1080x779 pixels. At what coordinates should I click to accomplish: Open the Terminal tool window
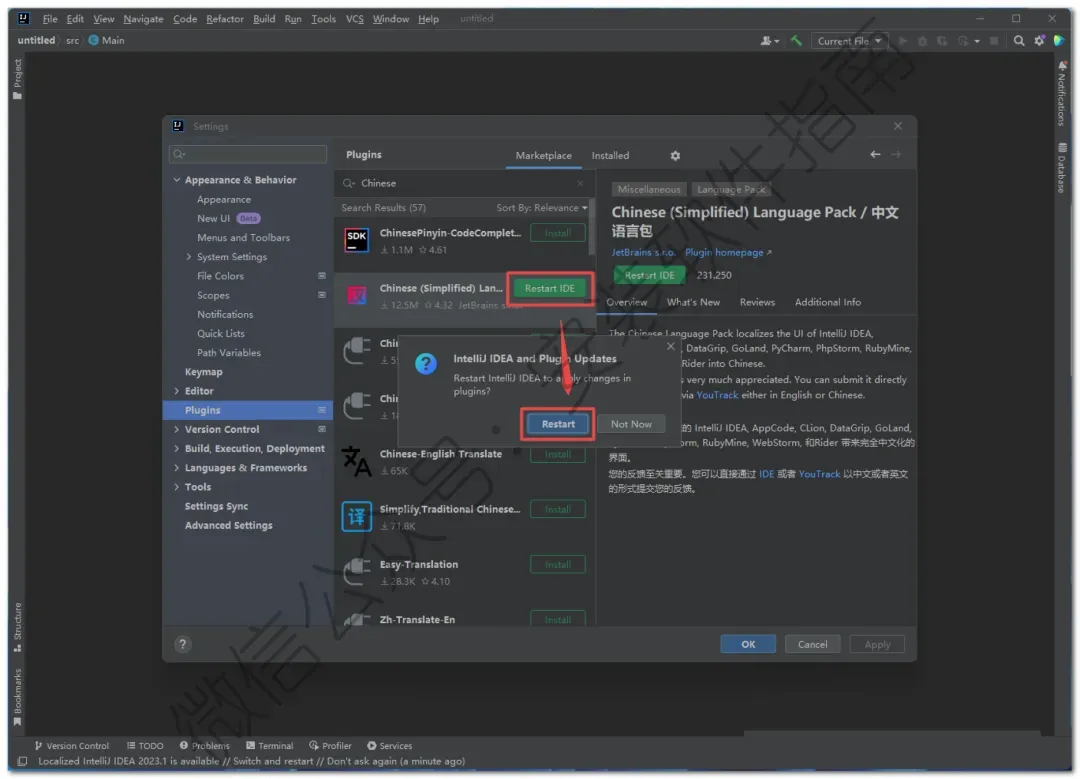click(269, 745)
